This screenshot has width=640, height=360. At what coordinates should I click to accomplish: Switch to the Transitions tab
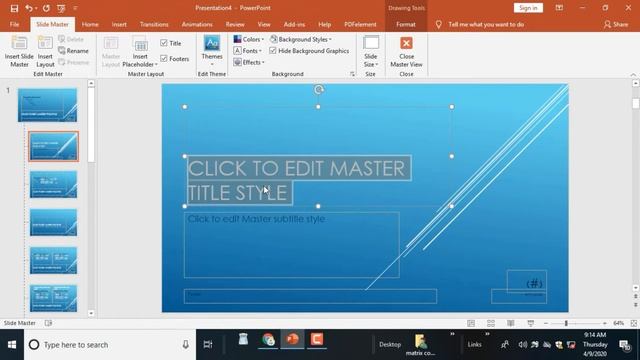pos(154,24)
